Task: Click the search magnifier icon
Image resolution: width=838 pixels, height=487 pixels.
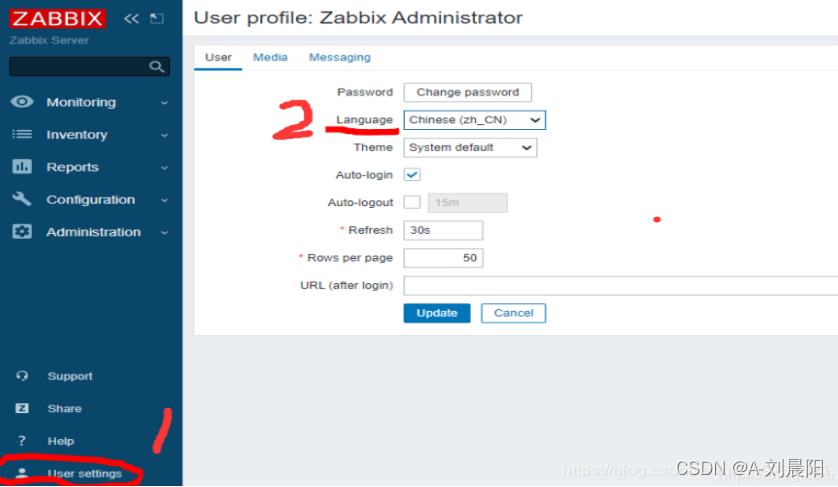Action: tap(156, 67)
